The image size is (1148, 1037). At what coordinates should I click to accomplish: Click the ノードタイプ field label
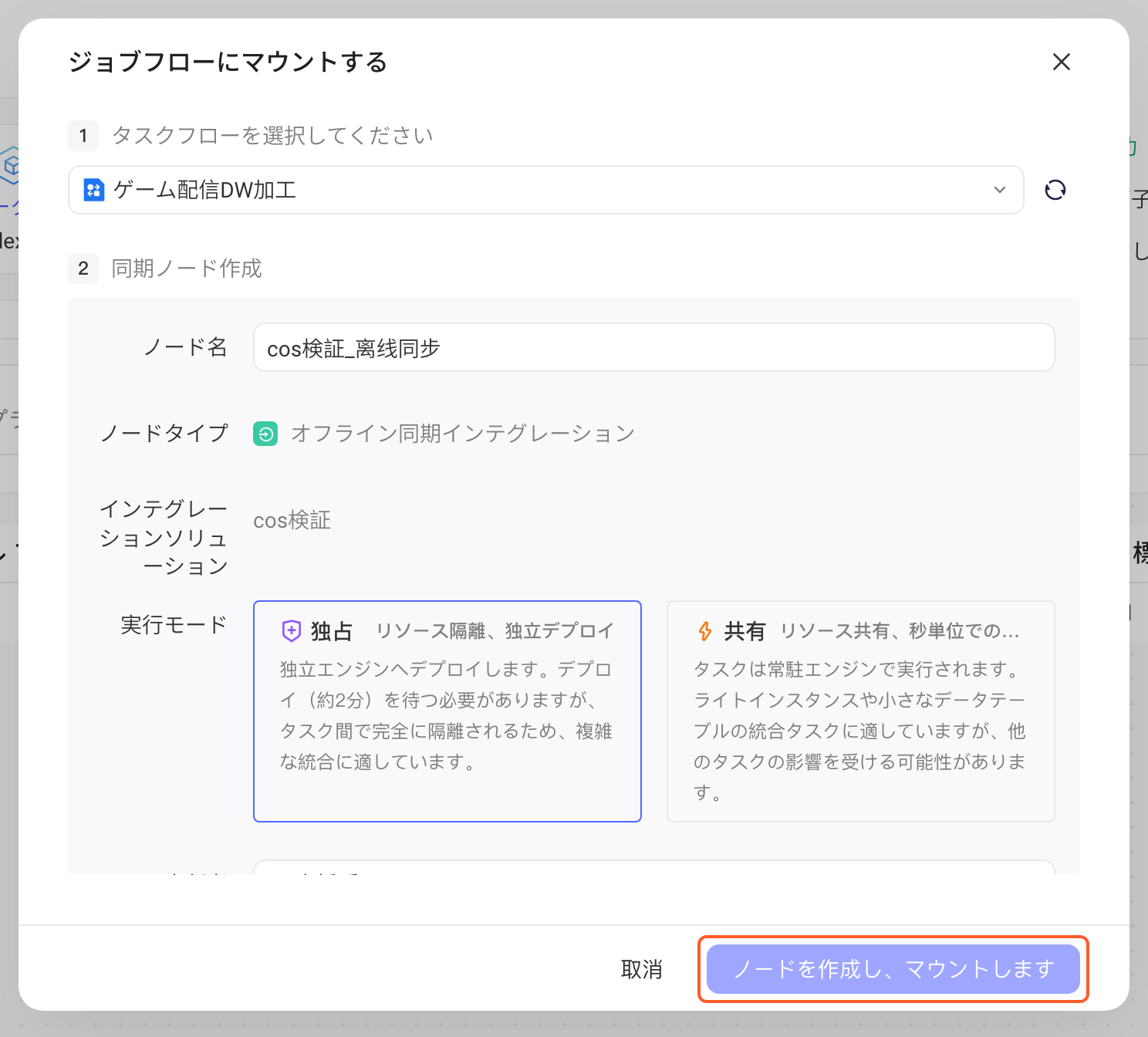tap(164, 434)
